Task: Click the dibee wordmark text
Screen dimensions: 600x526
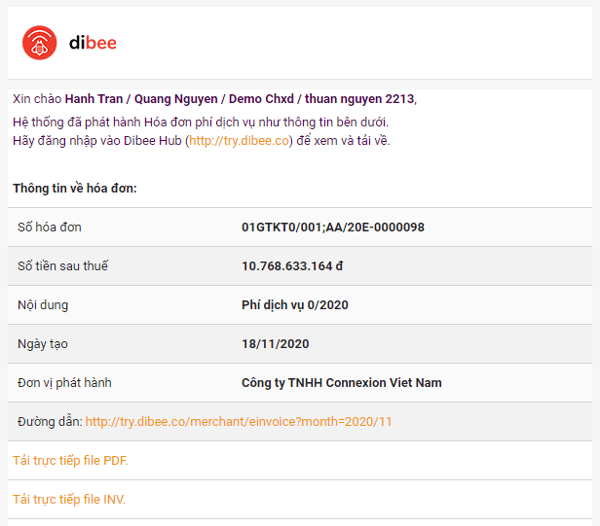Action: pyautogui.click(x=93, y=43)
